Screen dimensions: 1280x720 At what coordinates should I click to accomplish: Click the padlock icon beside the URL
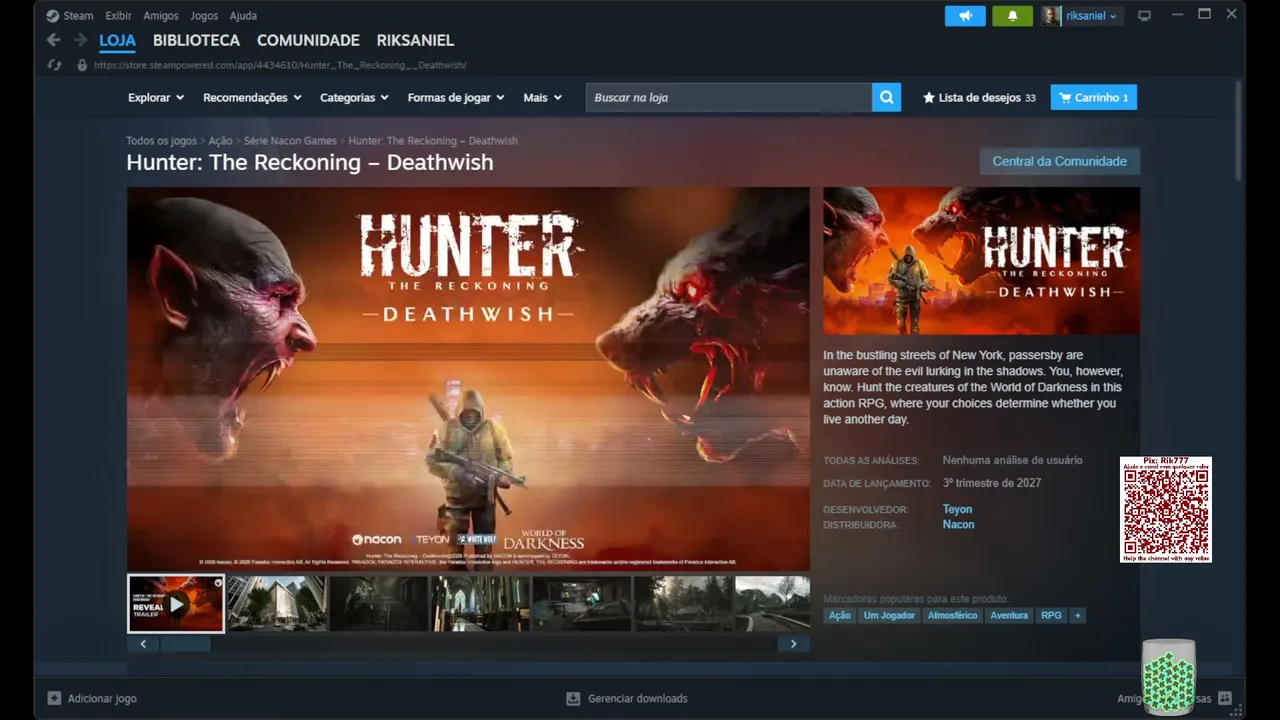click(82, 65)
